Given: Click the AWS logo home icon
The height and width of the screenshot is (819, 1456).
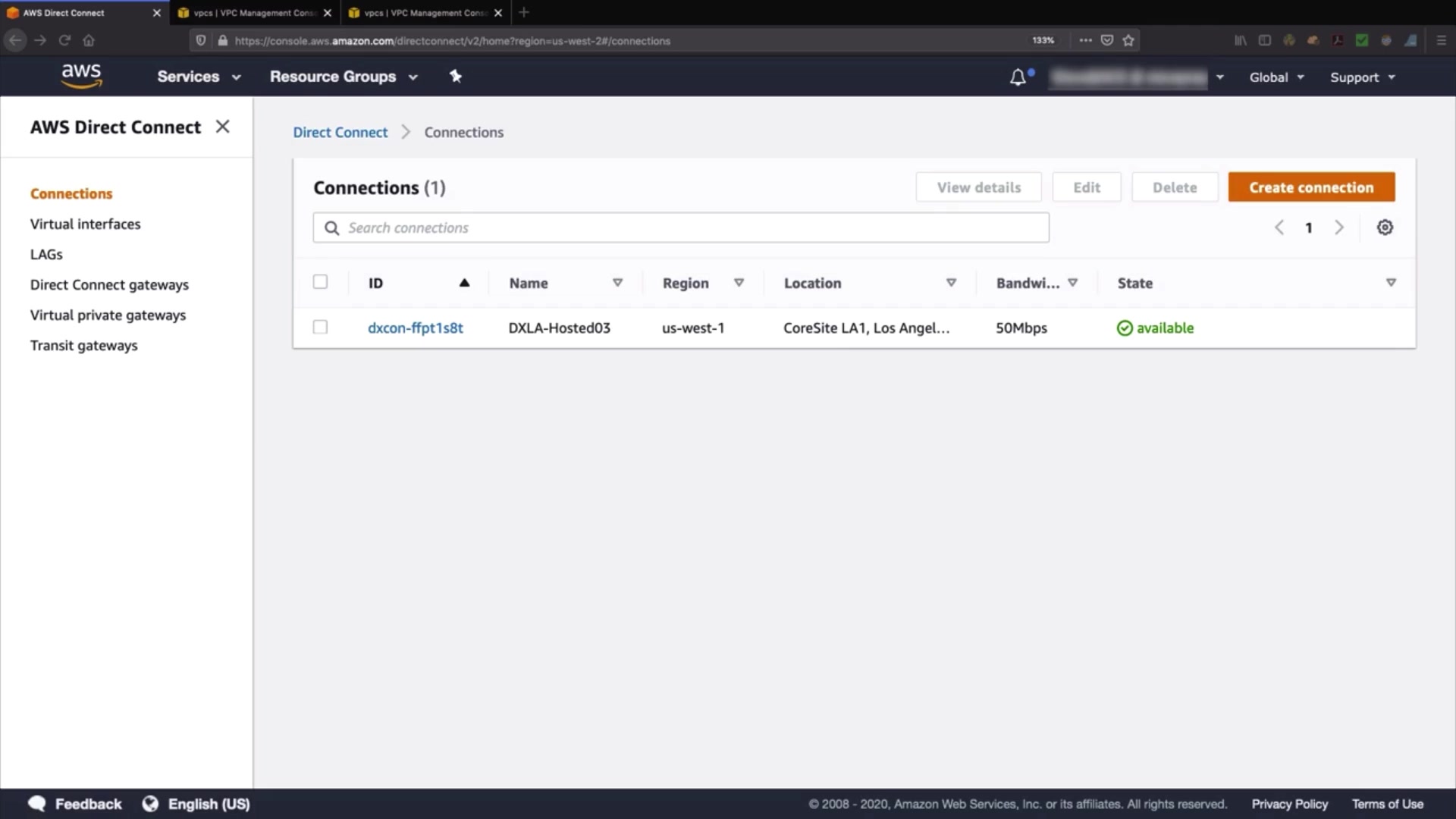Looking at the screenshot, I should point(81,76).
